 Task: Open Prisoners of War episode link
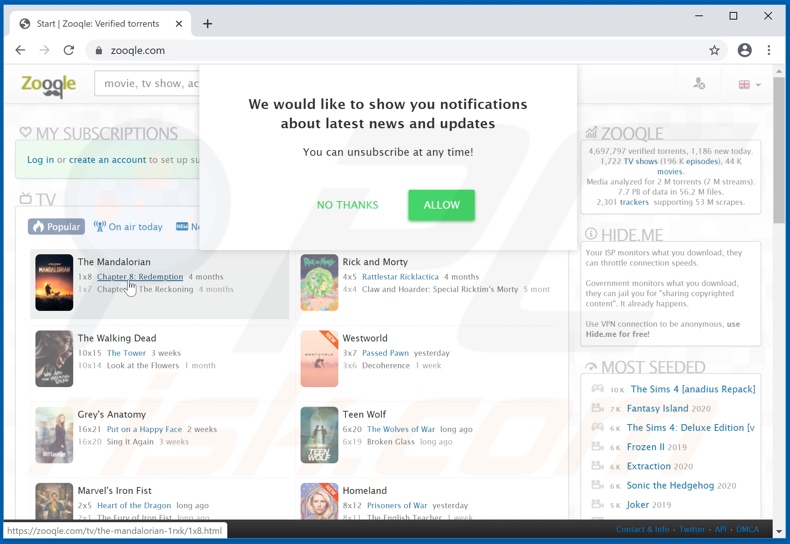pyautogui.click(x=397, y=505)
